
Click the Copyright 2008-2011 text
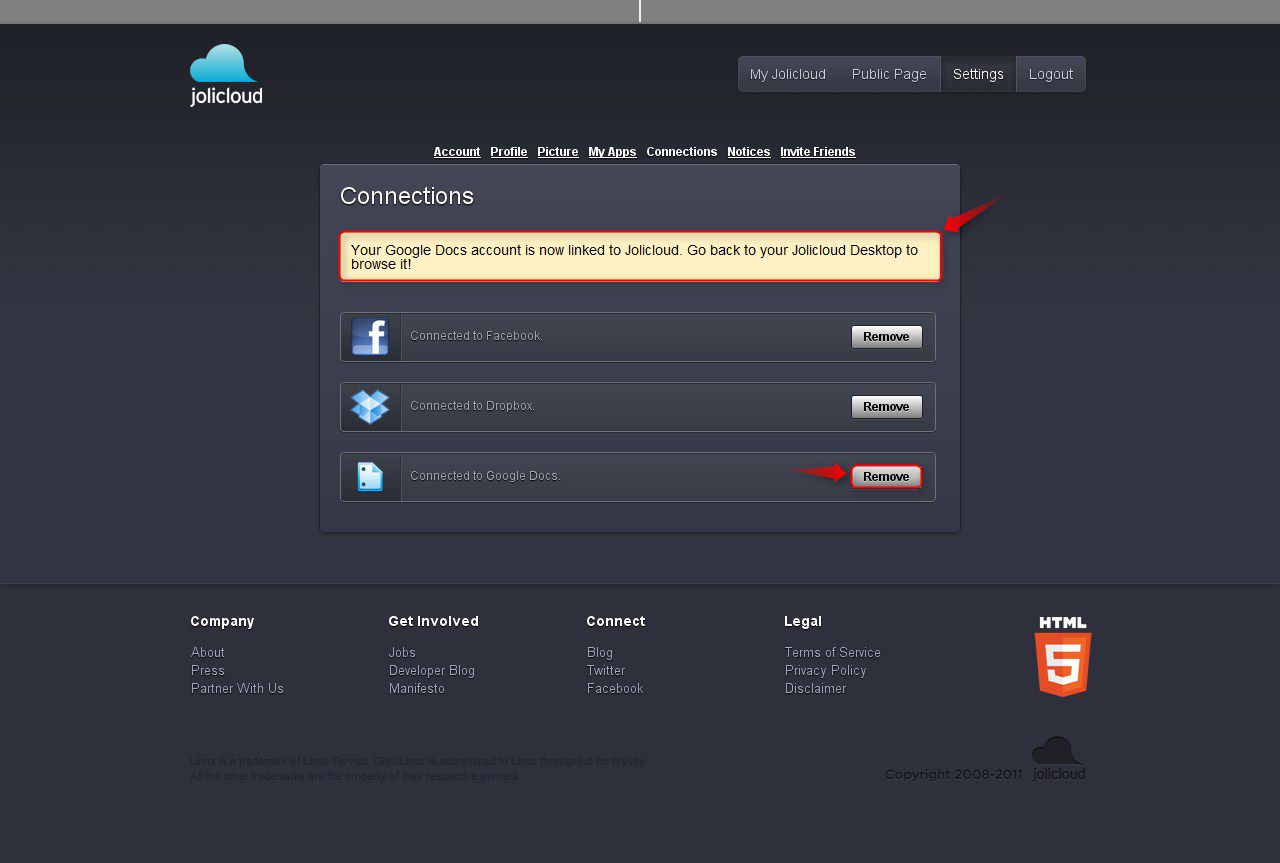(954, 774)
